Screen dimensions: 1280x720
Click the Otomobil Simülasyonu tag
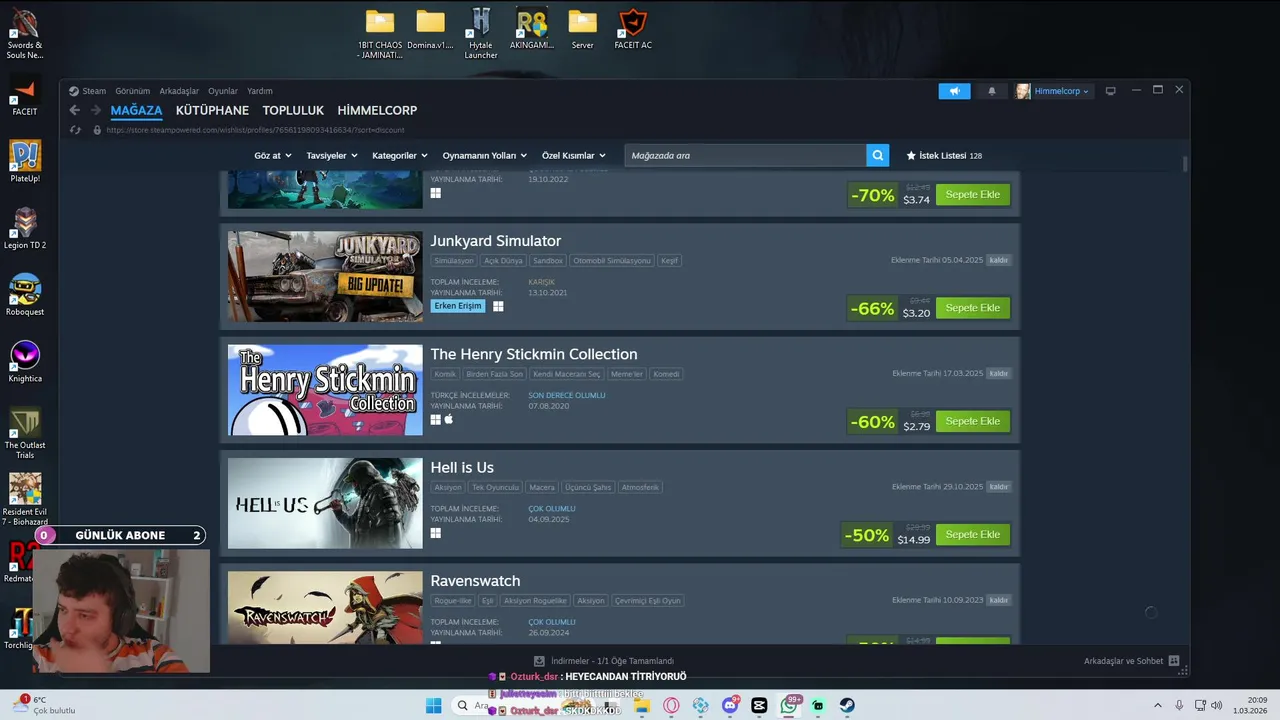click(612, 261)
